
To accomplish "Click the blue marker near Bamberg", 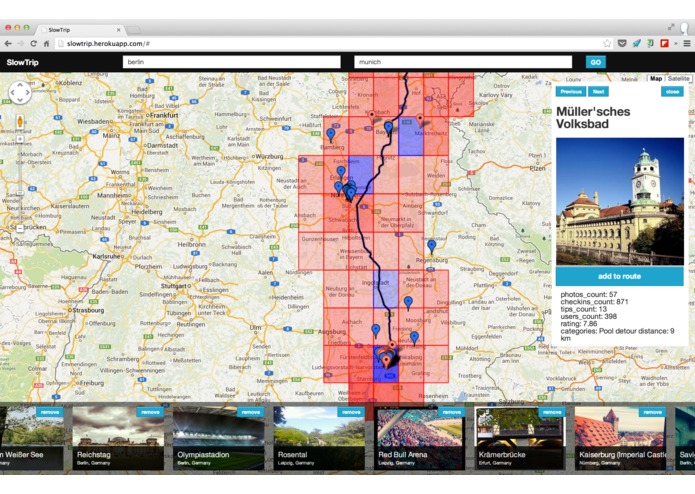I will pos(331,135).
